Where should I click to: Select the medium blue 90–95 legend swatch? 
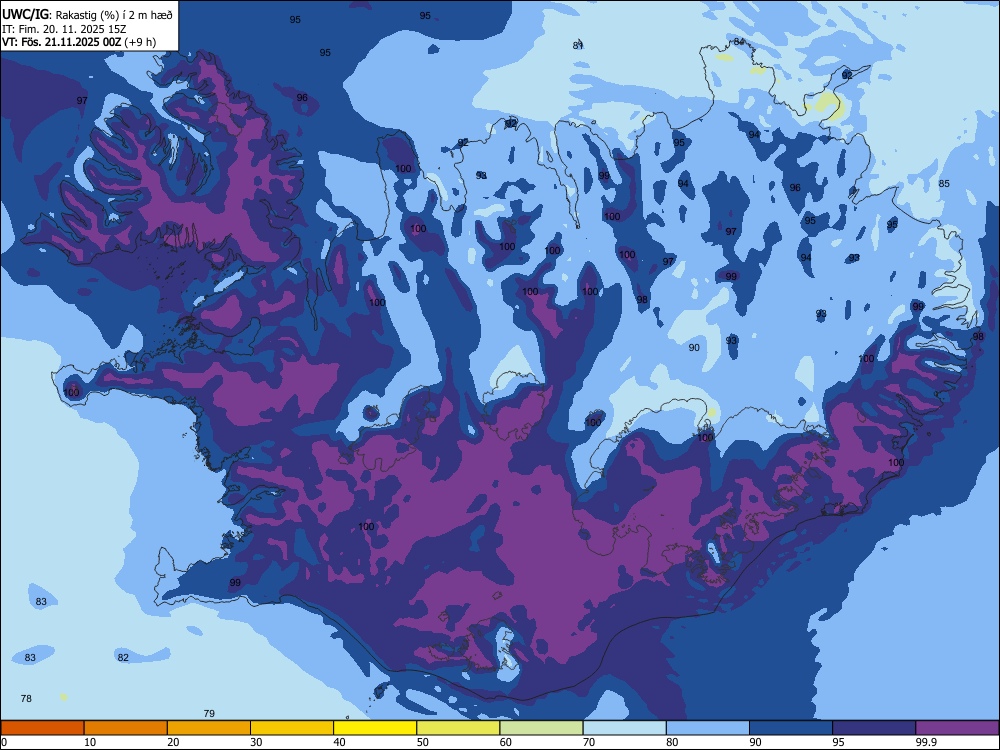(x=791, y=728)
